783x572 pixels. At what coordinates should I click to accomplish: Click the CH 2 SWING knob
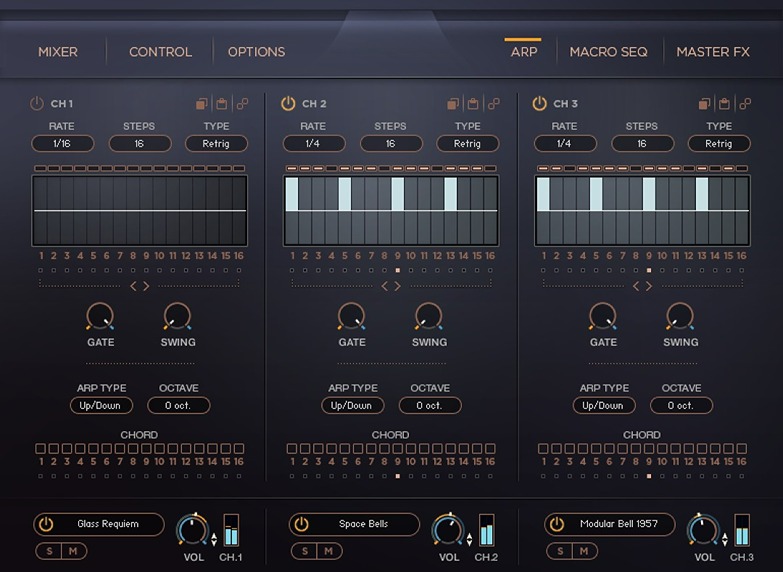[x=428, y=317]
